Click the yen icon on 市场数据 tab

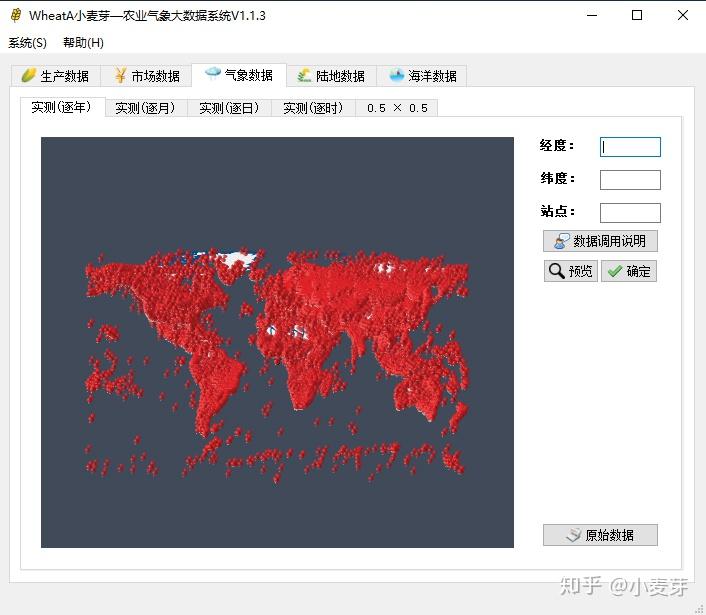point(120,75)
